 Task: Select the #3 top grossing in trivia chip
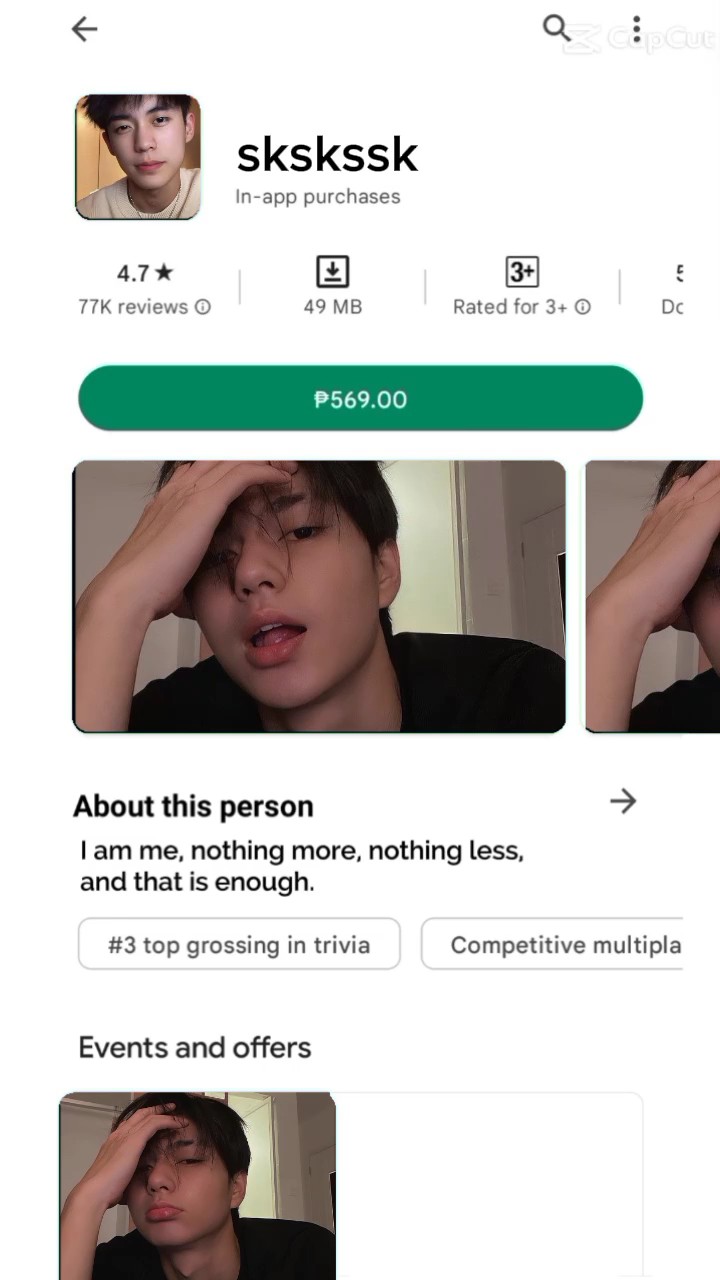[239, 944]
